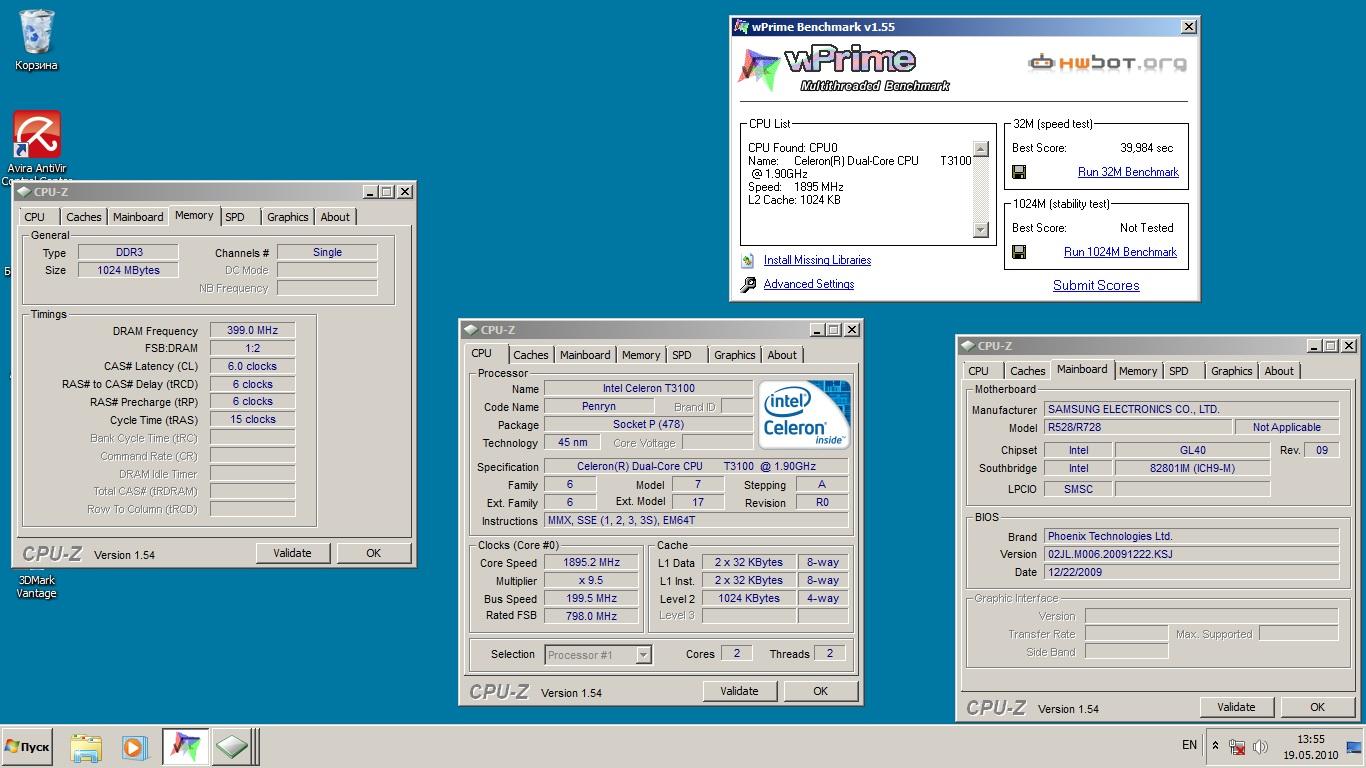This screenshot has width=1366, height=768.
Task: Click the Intel Celeron inside logo
Action: 804,414
